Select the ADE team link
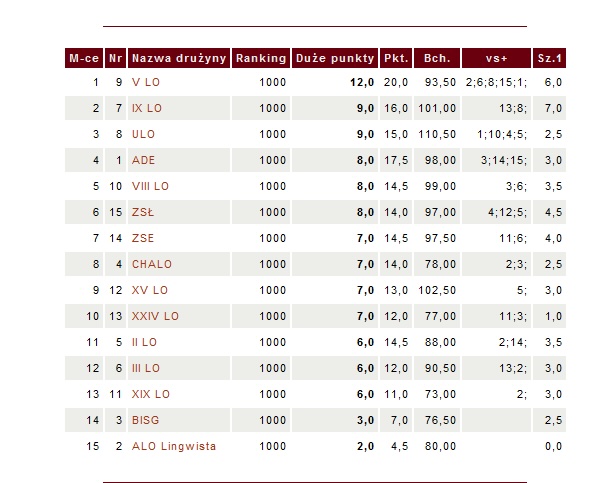This screenshot has width=608, height=483. pyautogui.click(x=143, y=160)
